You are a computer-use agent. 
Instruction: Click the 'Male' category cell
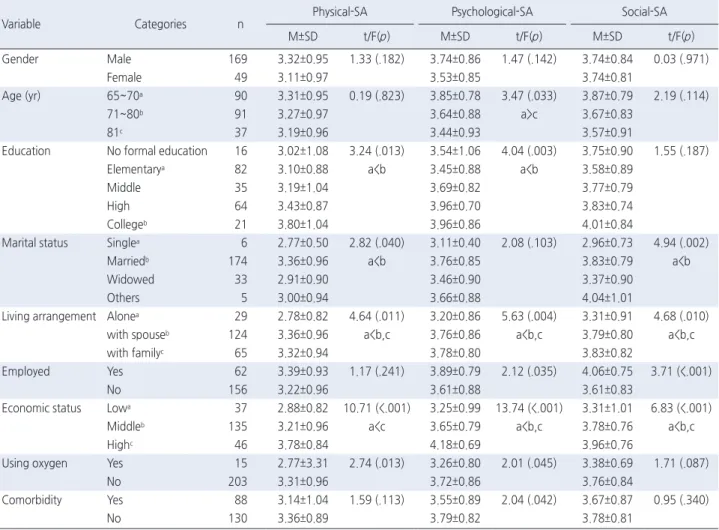point(119,59)
